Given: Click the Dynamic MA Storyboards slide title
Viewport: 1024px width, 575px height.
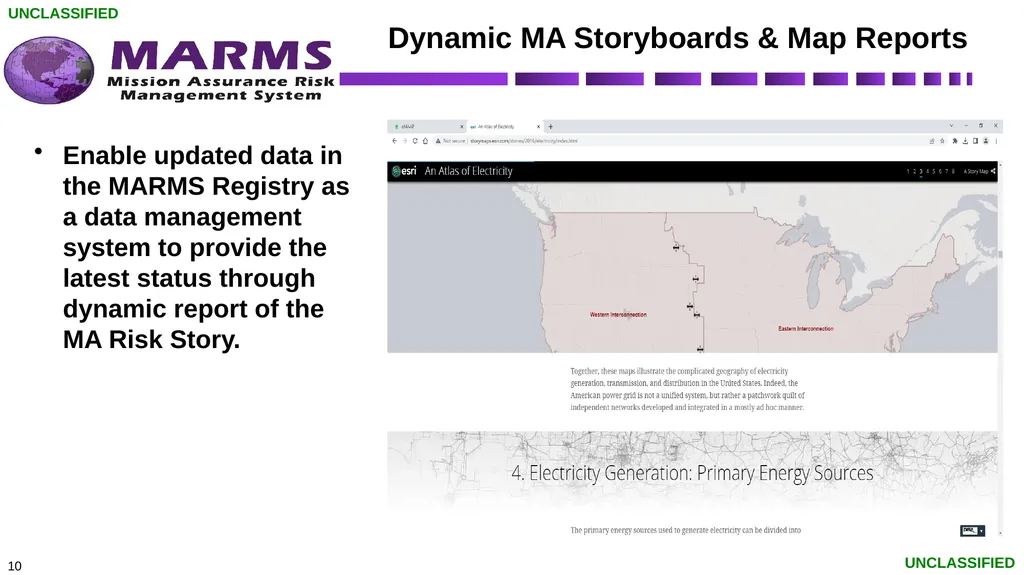Looking at the screenshot, I should [677, 38].
